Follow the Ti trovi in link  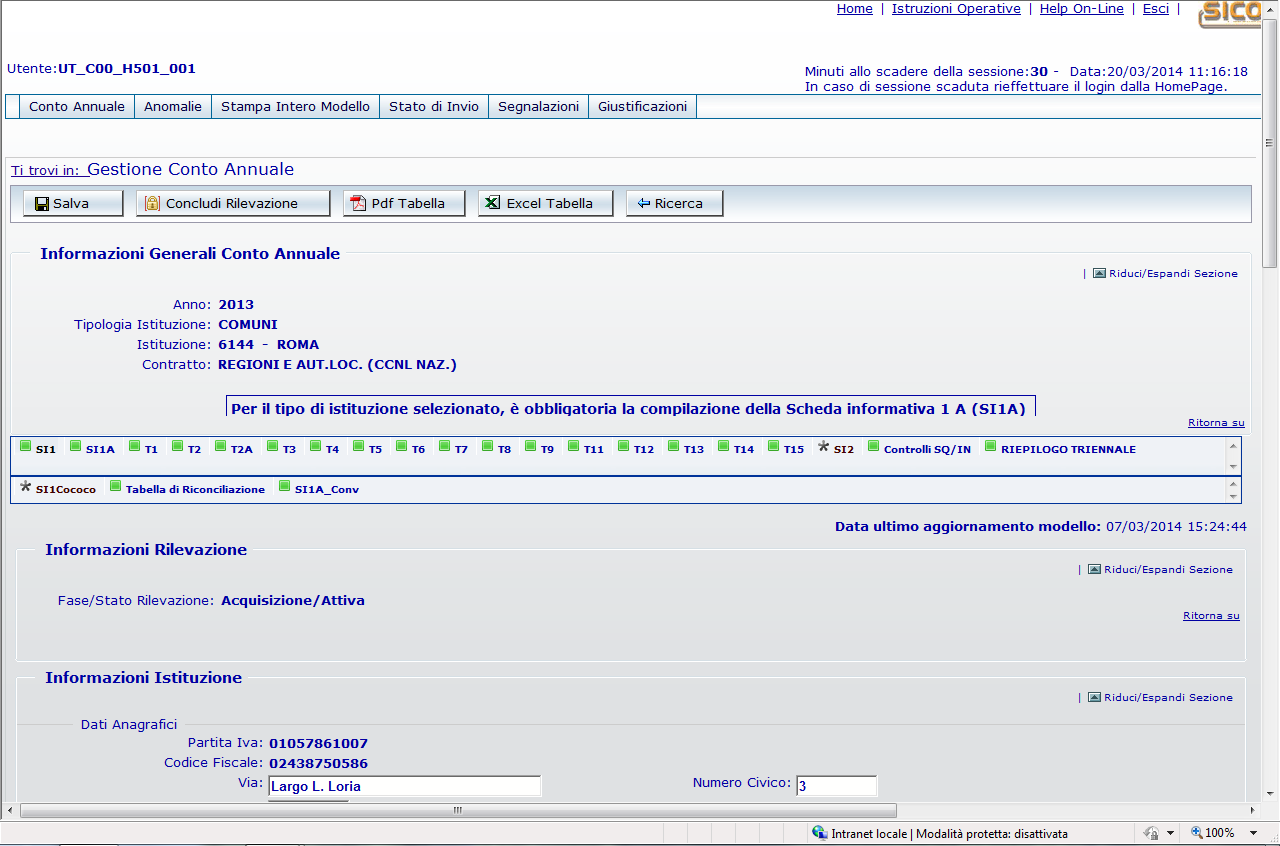tap(45, 171)
